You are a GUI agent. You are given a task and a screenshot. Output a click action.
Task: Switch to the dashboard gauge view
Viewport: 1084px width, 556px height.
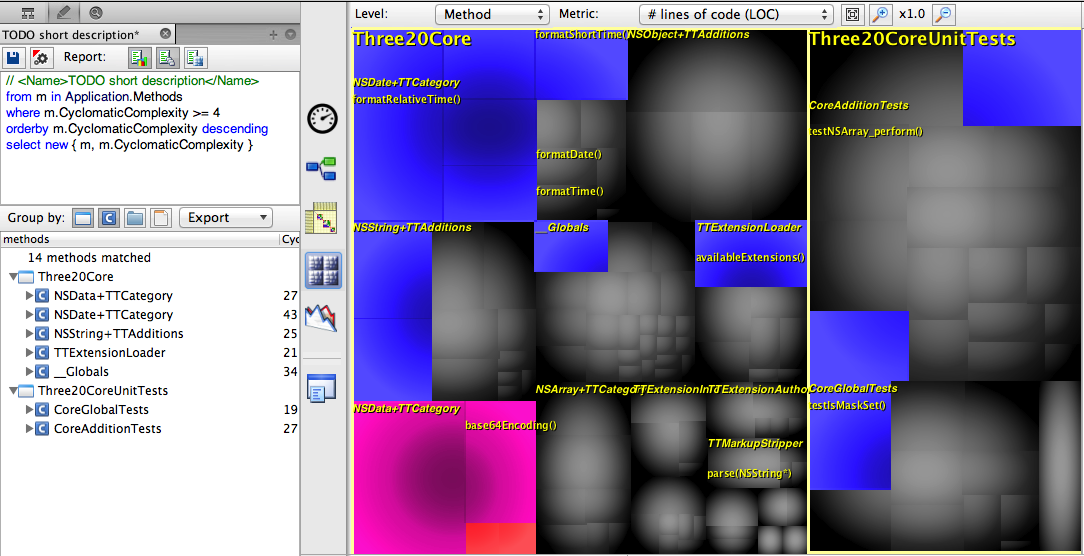pyautogui.click(x=322, y=118)
